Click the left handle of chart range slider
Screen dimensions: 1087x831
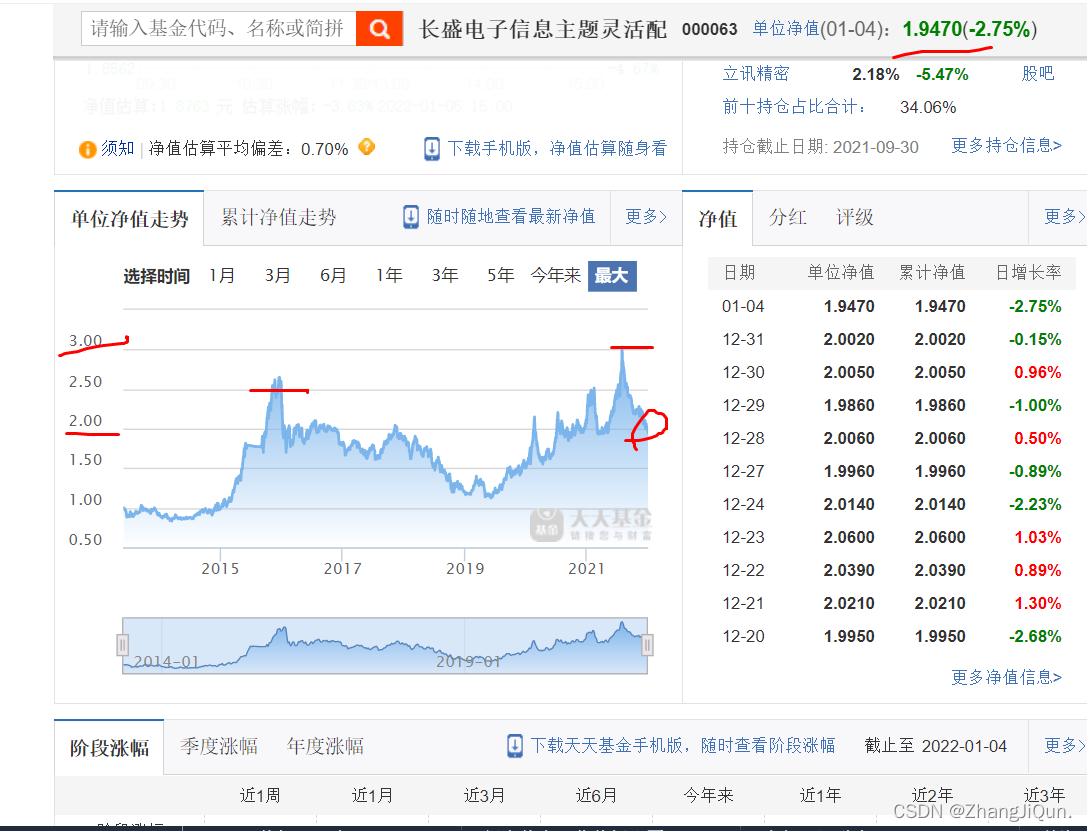click(122, 645)
